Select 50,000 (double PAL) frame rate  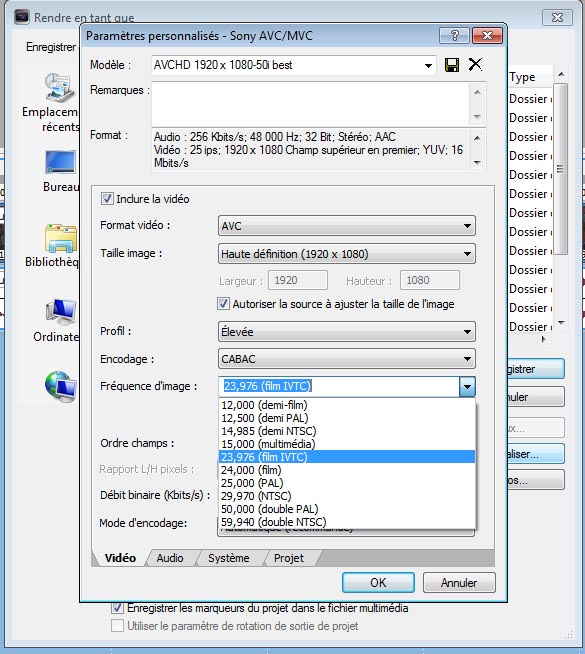(x=346, y=509)
